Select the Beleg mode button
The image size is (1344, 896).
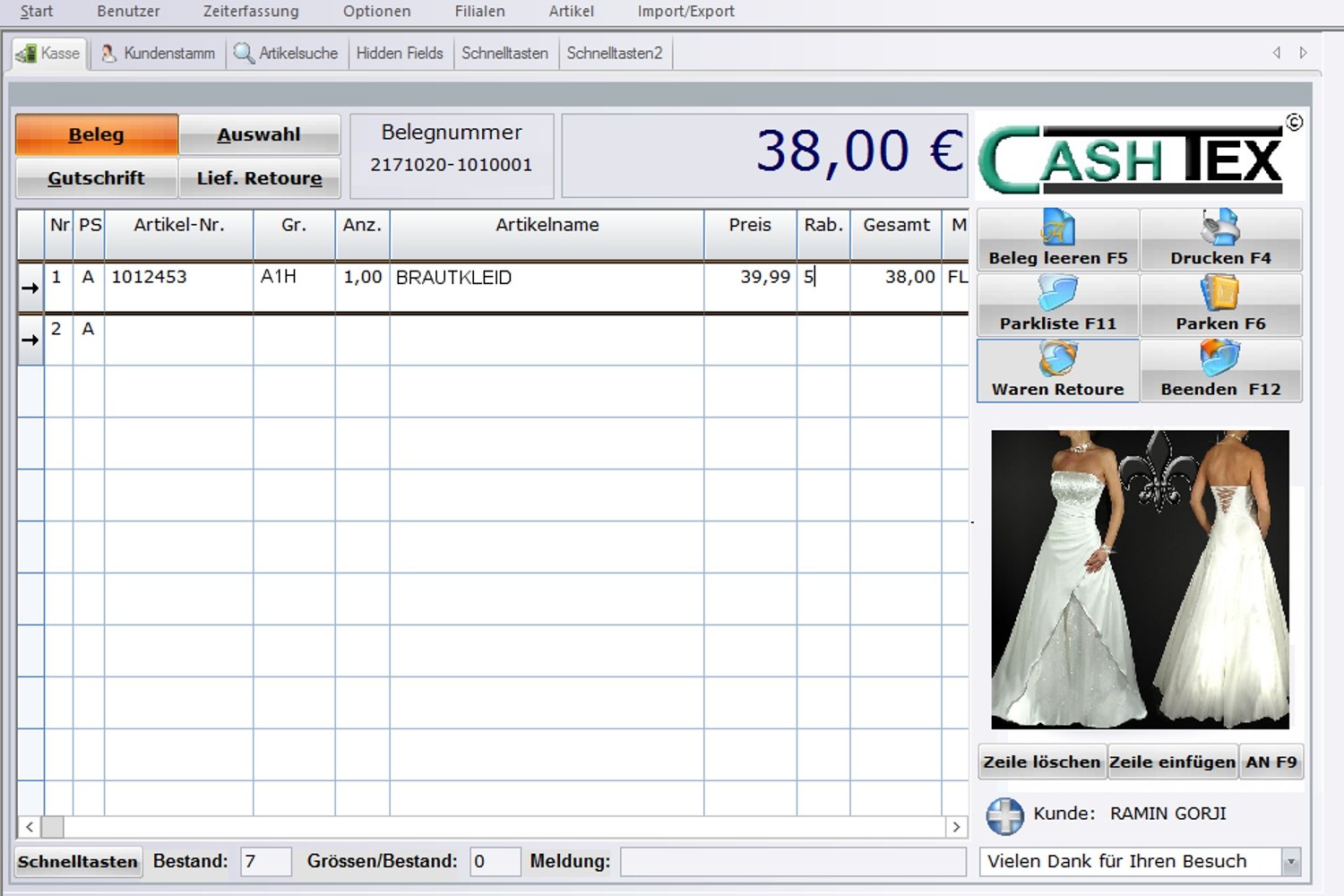tap(97, 134)
